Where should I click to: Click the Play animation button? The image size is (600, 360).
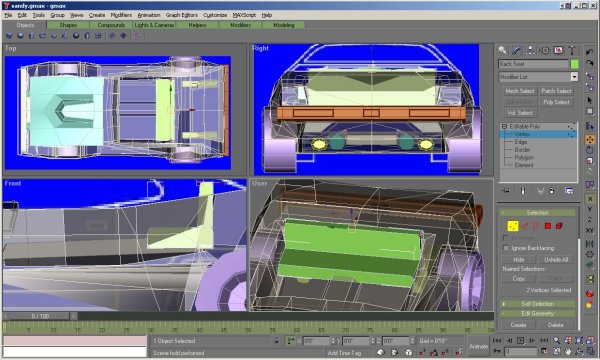coord(520,340)
